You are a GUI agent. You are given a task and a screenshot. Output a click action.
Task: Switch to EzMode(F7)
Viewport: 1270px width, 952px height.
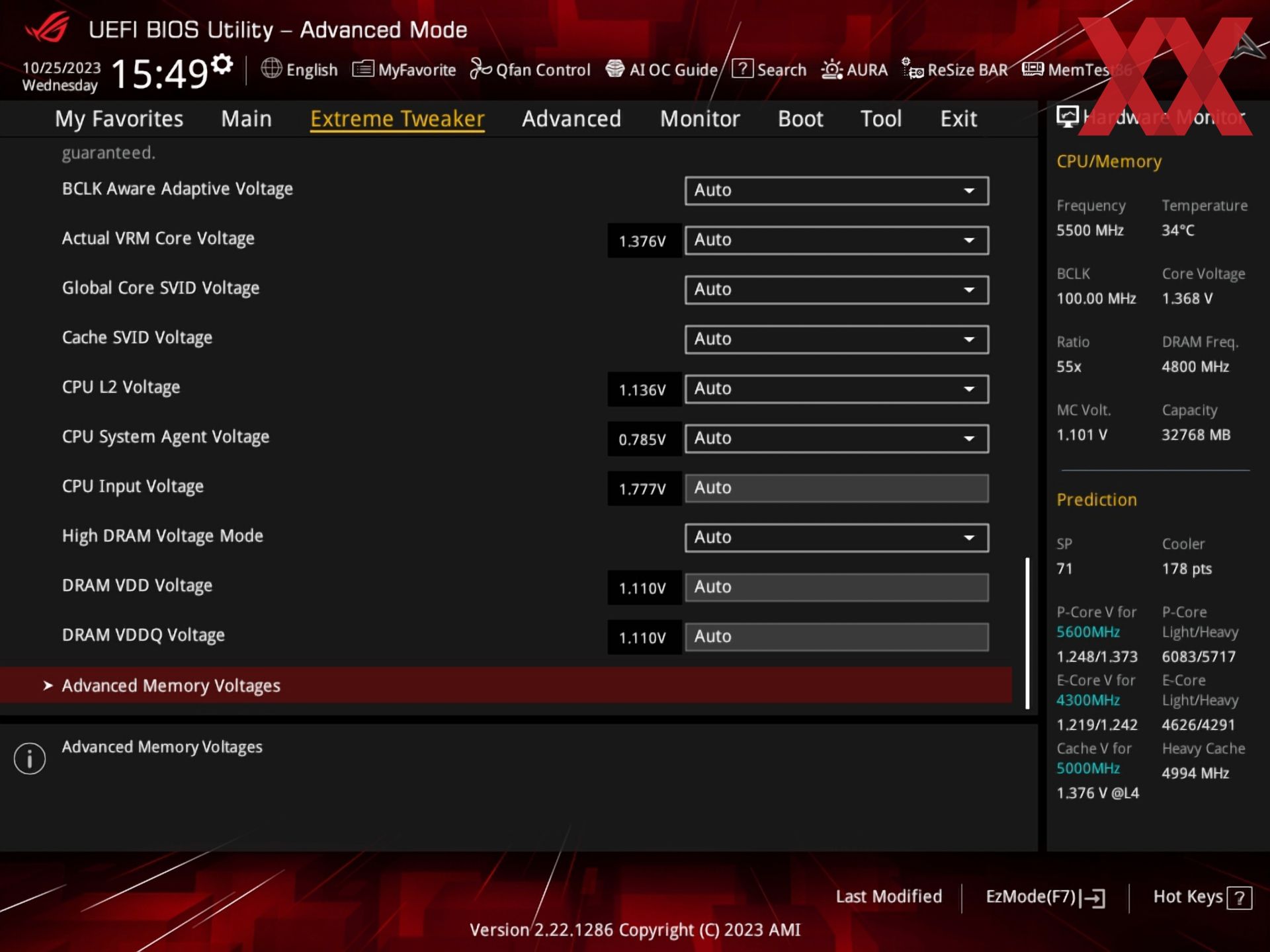tap(1045, 897)
